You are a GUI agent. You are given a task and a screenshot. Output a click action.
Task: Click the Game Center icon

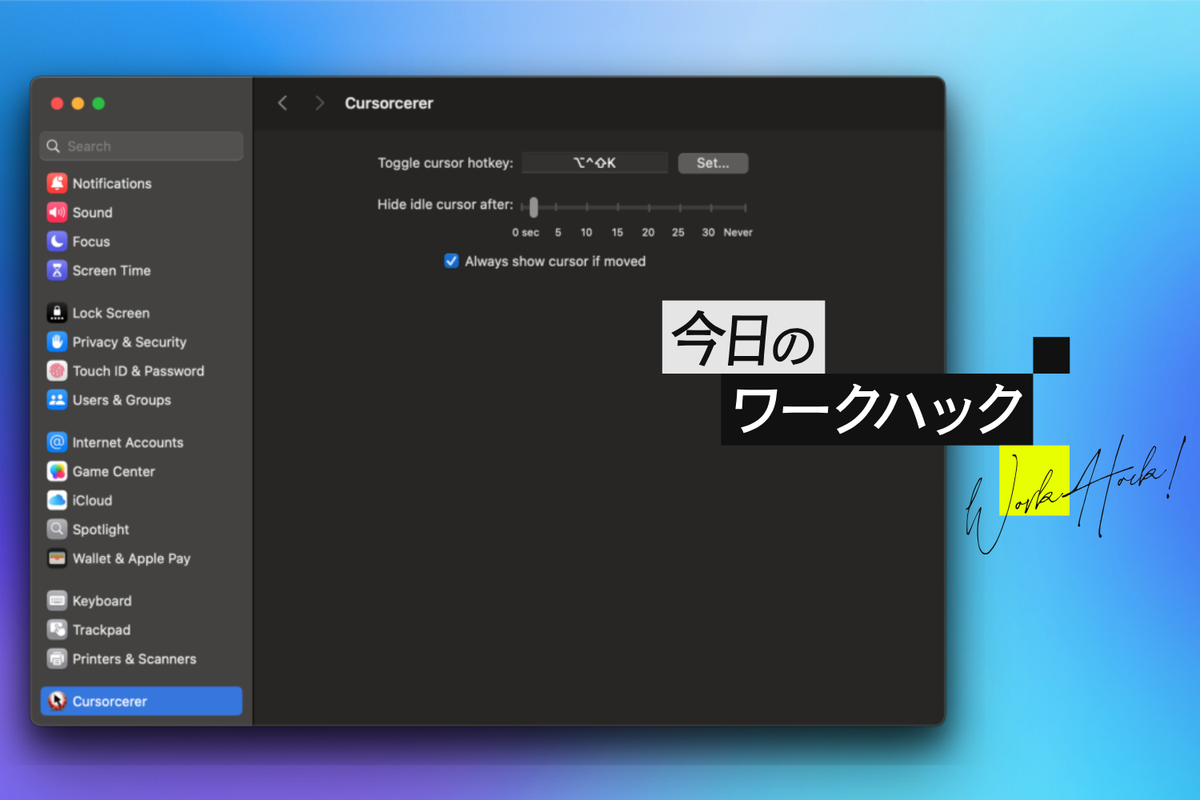57,472
